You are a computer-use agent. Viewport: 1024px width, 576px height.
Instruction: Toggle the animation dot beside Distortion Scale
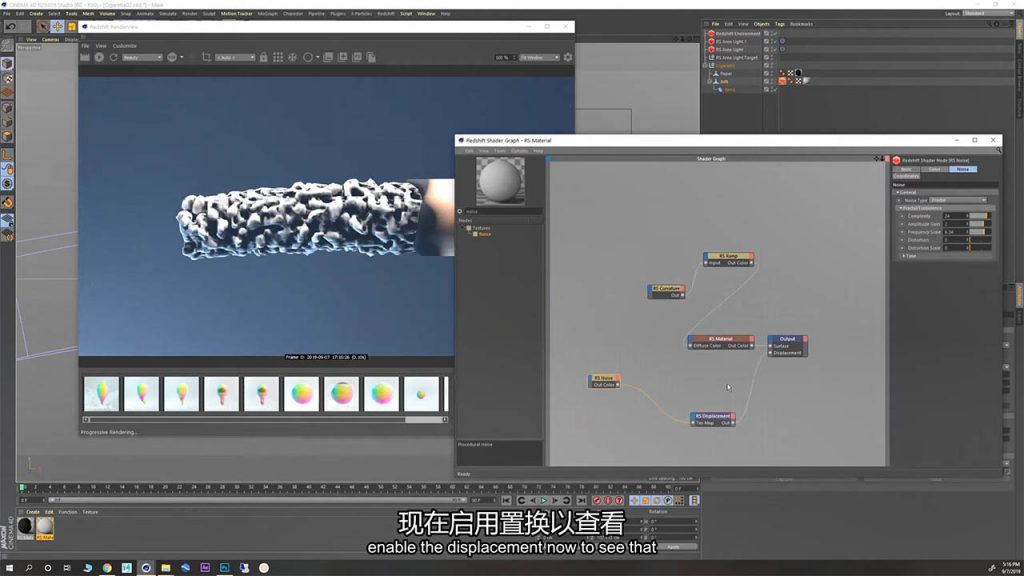[x=903, y=248]
